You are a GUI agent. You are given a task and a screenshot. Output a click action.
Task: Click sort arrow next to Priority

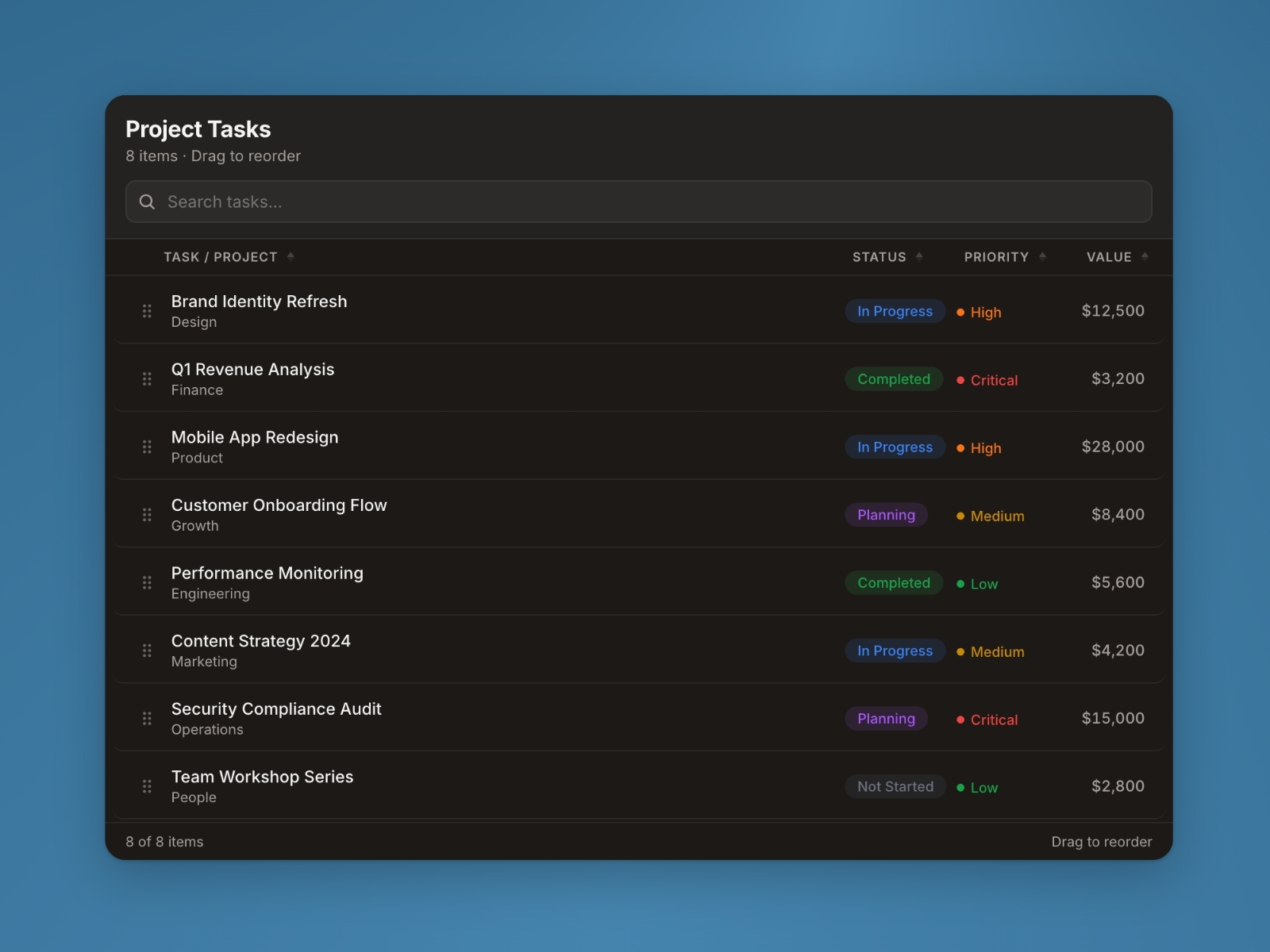point(1042,256)
